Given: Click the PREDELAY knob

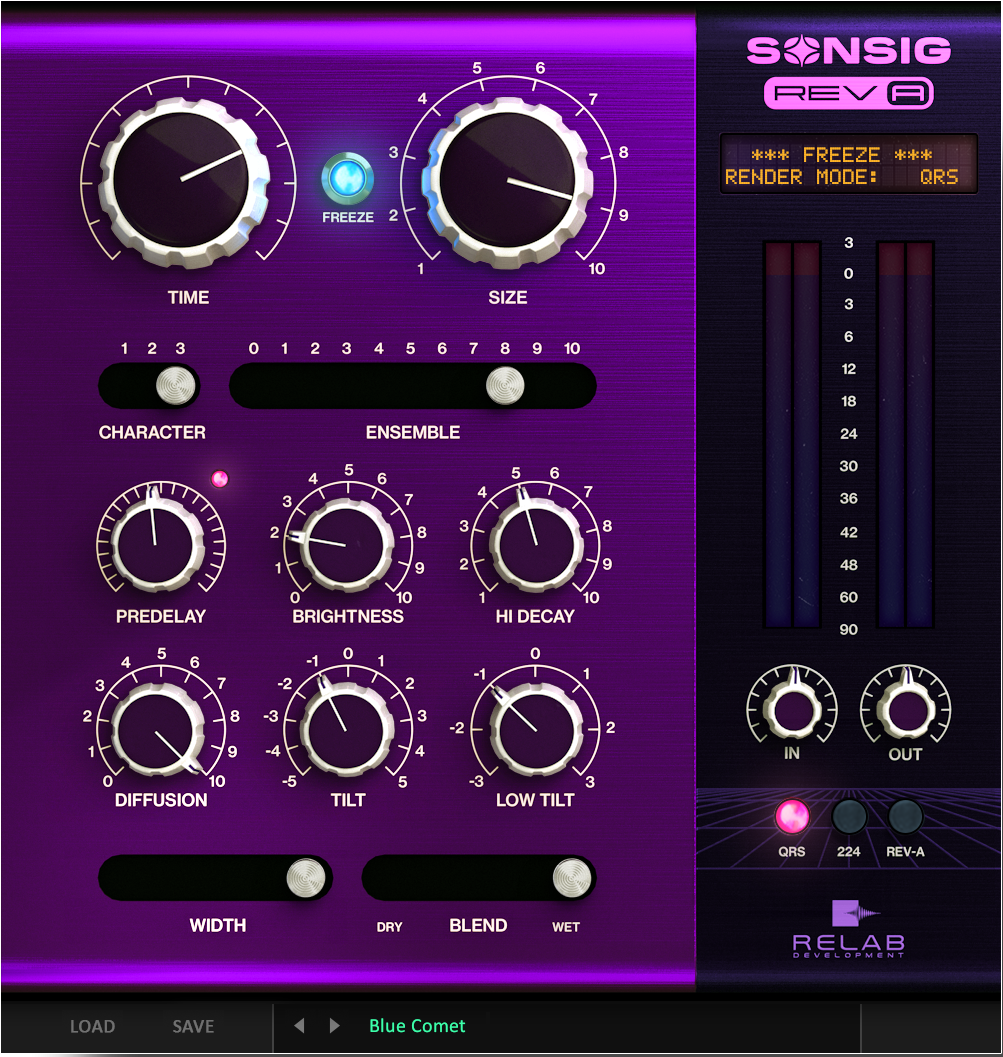Looking at the screenshot, I should pyautogui.click(x=157, y=545).
